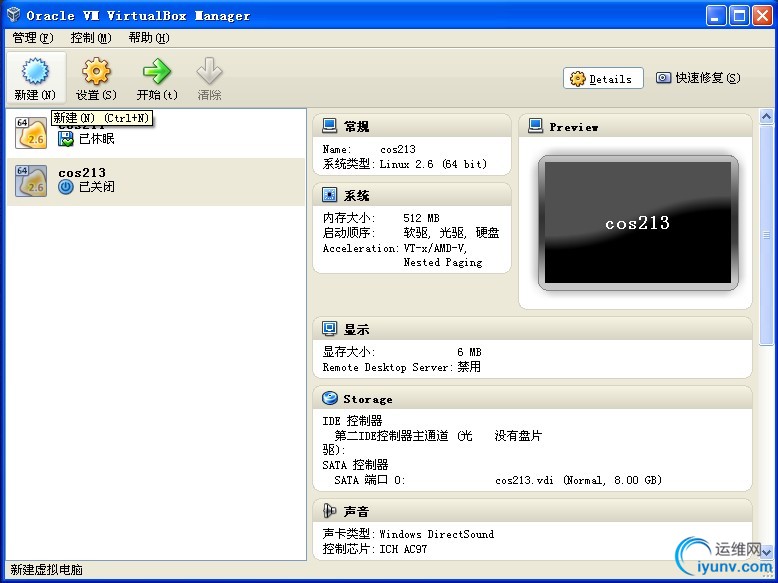Click the 显示 section display icon
Screen dimensions: 778x583
329,328
